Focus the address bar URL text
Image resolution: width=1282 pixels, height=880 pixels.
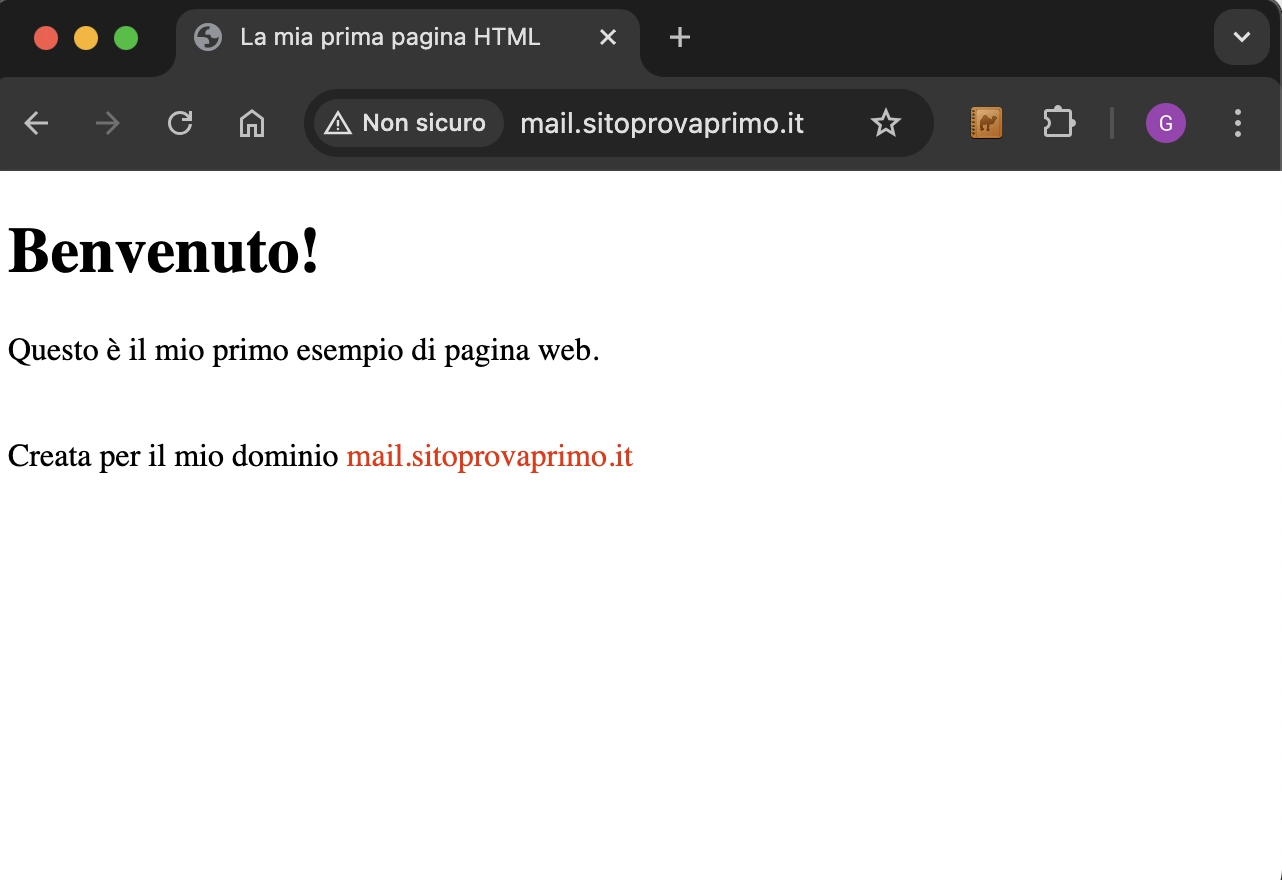tap(662, 123)
